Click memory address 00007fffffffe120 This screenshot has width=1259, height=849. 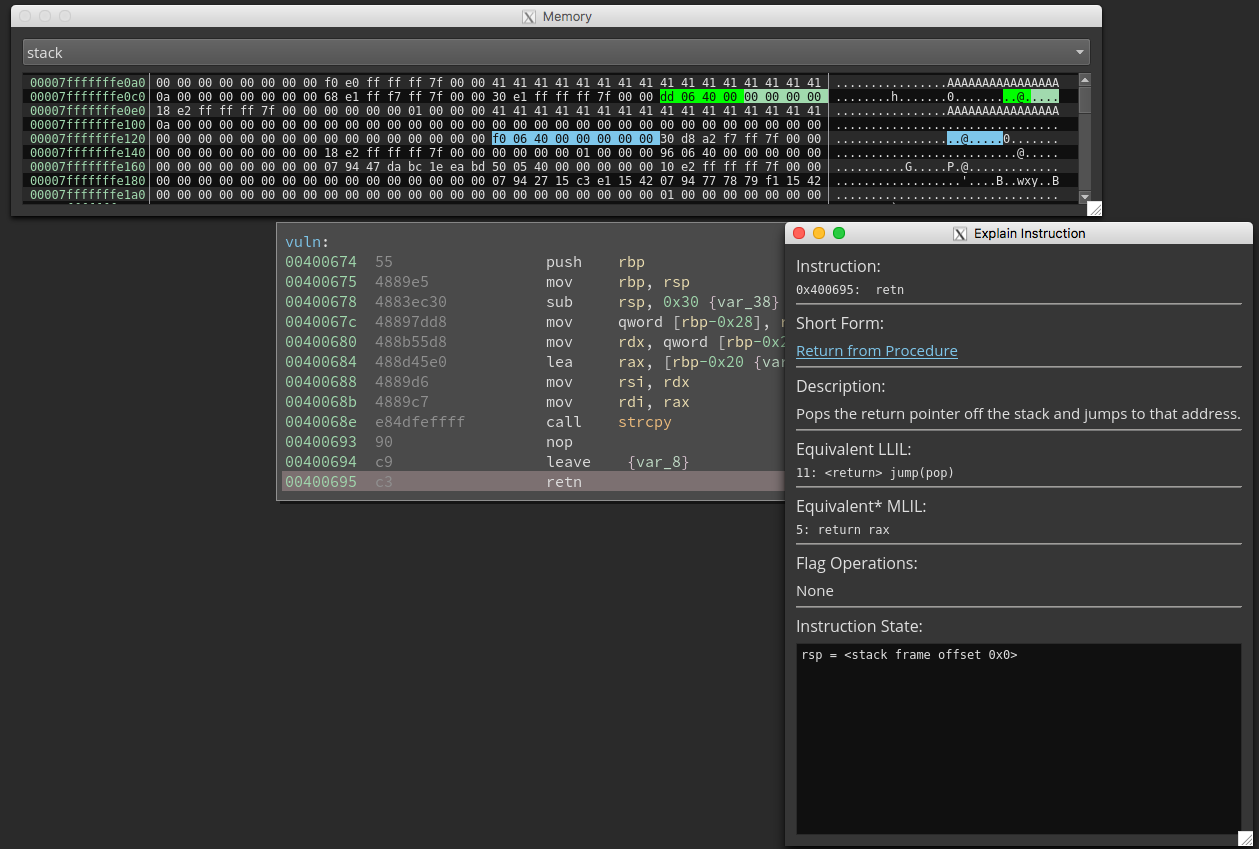pos(88,138)
